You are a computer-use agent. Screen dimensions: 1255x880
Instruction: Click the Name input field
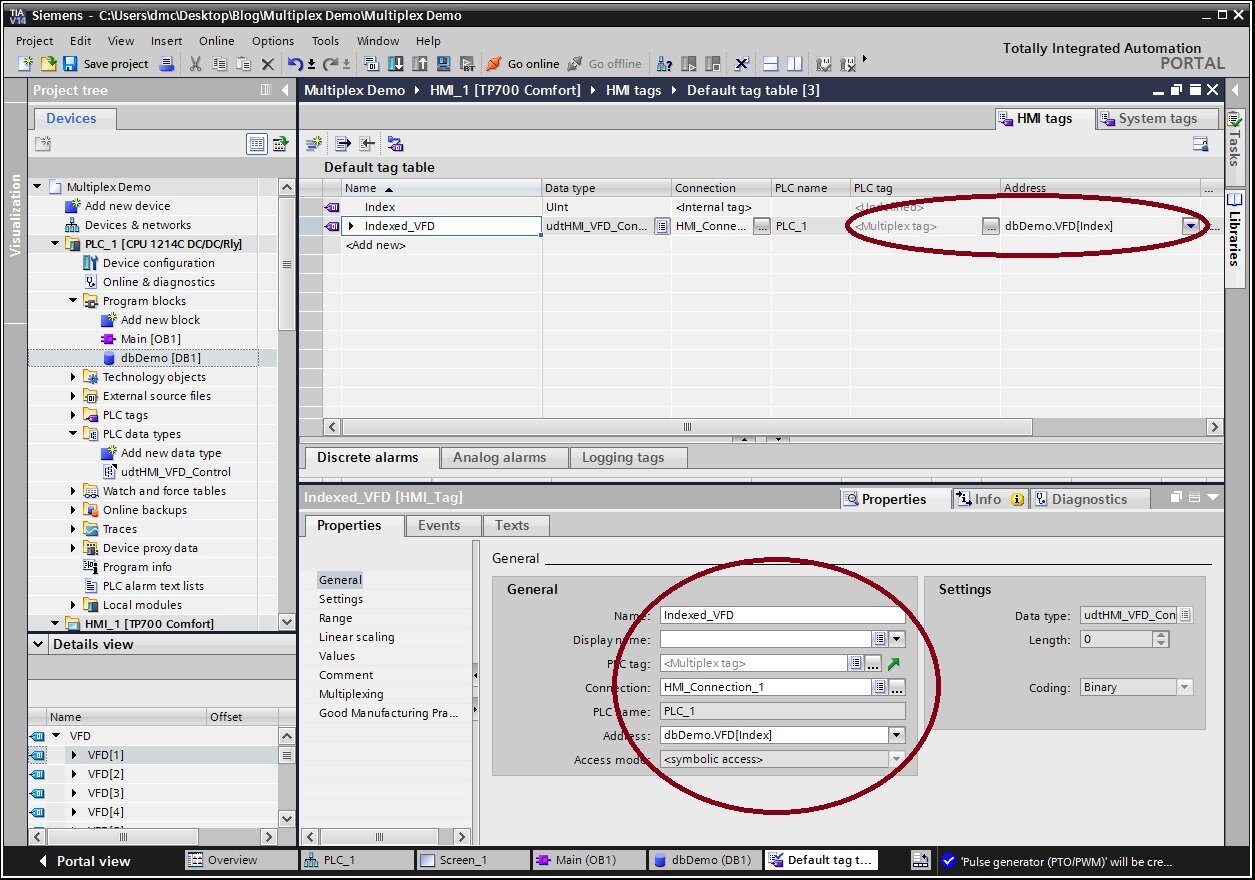pos(782,615)
